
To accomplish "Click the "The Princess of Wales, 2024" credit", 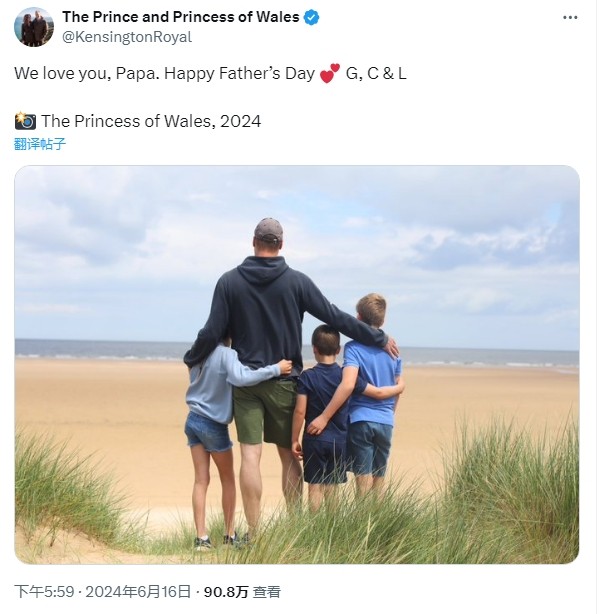I will click(x=151, y=121).
